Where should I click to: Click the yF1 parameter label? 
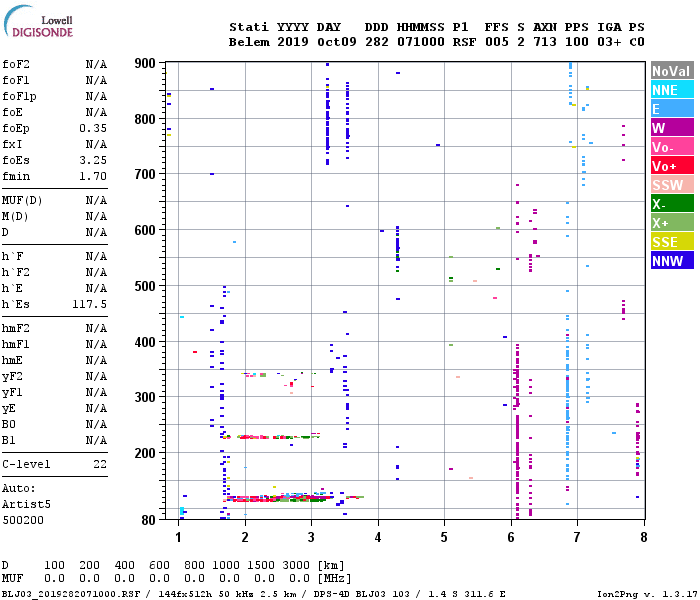coord(12,393)
